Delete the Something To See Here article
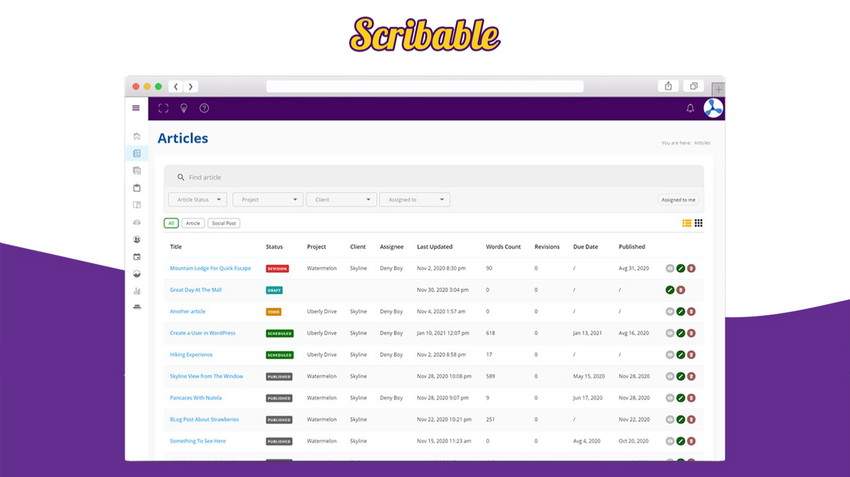 click(691, 441)
